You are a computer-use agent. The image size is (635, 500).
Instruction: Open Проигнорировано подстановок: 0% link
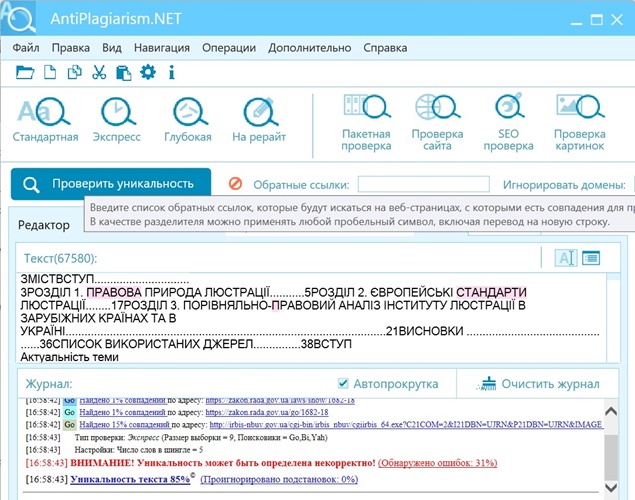pos(279,479)
